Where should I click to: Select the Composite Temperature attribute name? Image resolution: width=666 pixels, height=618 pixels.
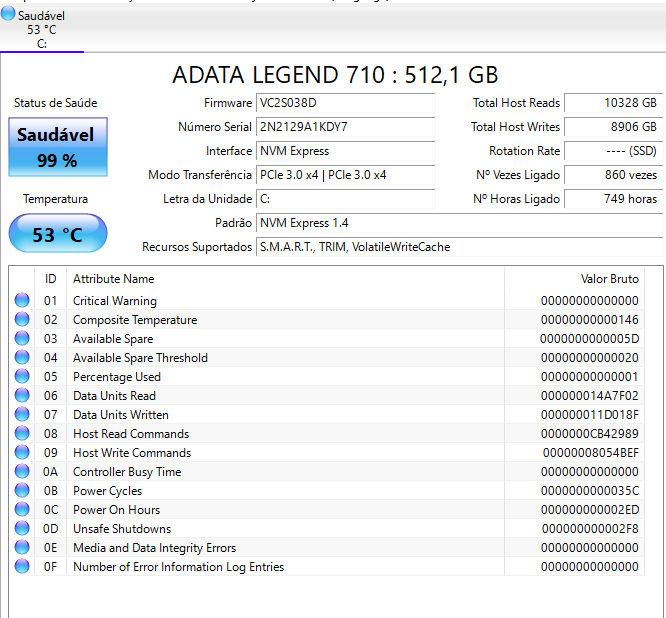[135, 320]
